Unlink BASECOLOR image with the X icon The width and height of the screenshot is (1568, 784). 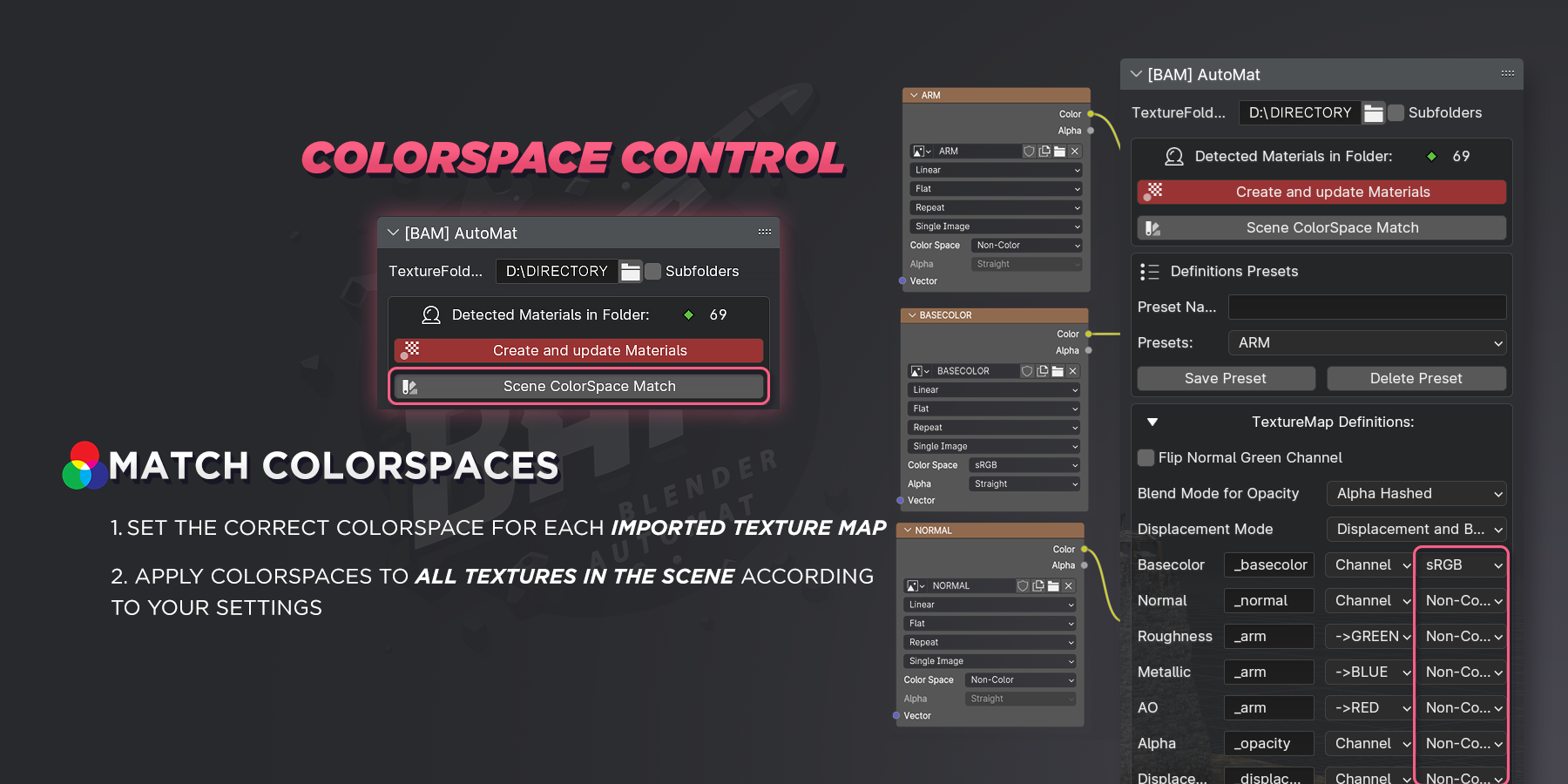1072,371
